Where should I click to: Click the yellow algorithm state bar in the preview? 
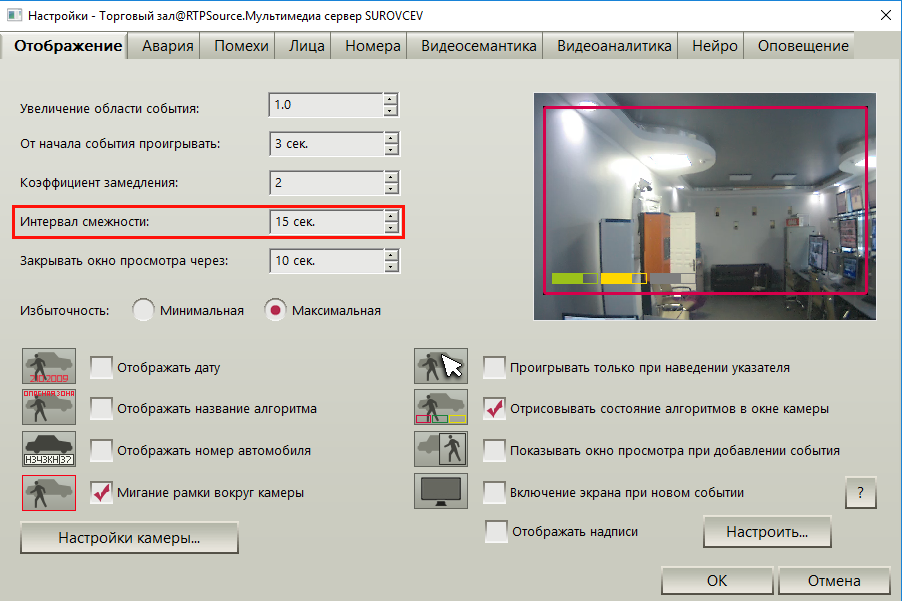click(624, 278)
